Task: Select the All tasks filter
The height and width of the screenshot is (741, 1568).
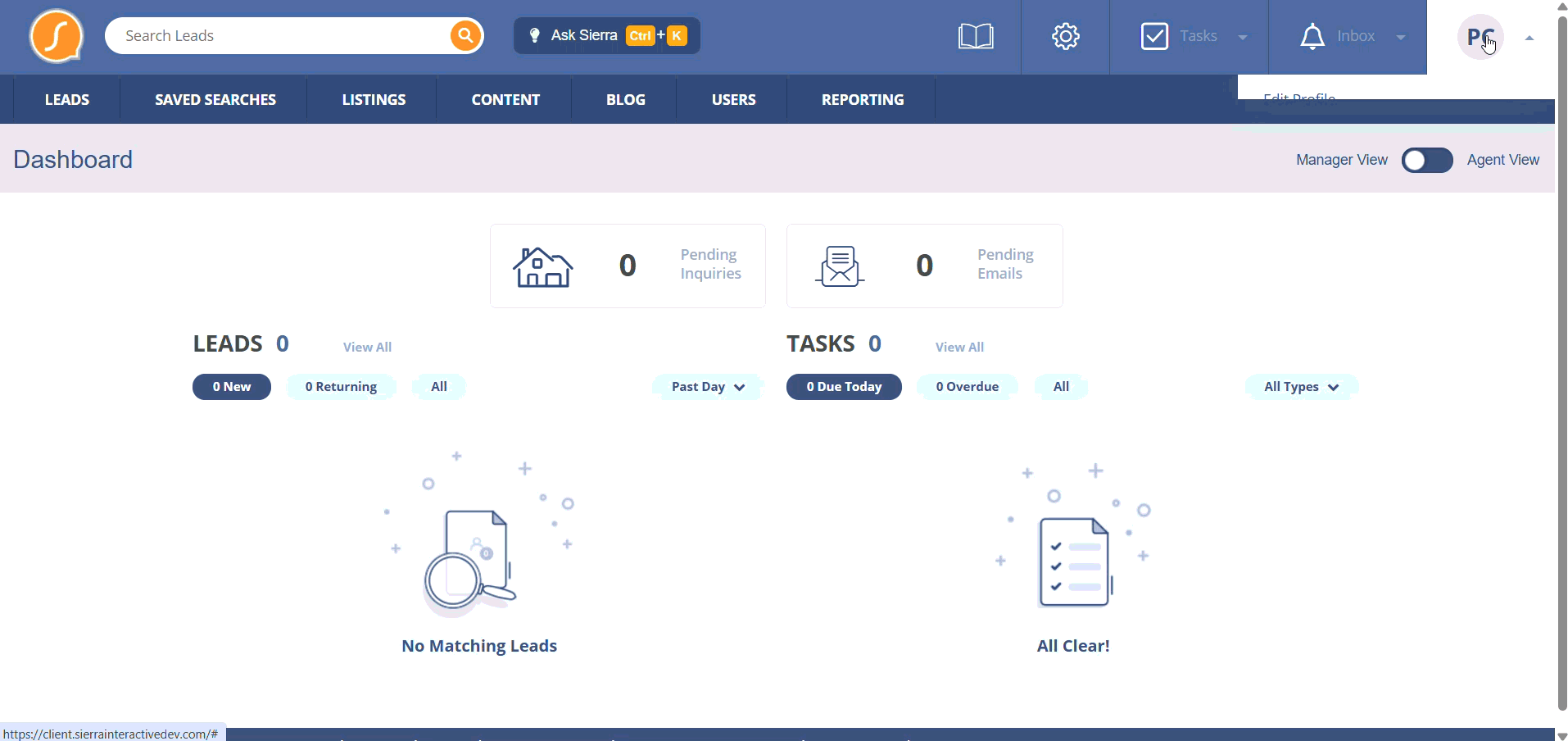Action: (x=1061, y=387)
